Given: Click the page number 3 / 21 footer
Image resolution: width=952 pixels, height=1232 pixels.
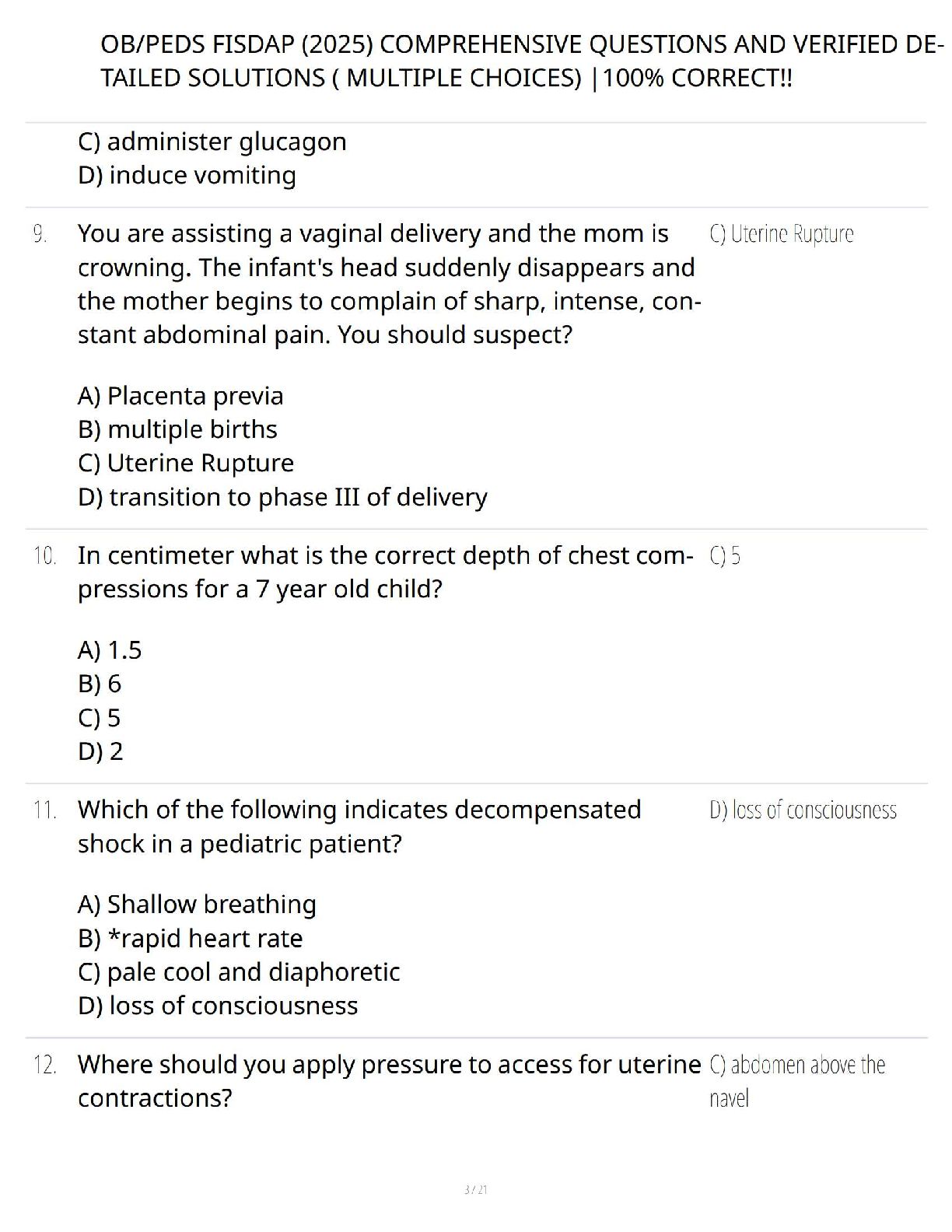Looking at the screenshot, I should 475,1189.
